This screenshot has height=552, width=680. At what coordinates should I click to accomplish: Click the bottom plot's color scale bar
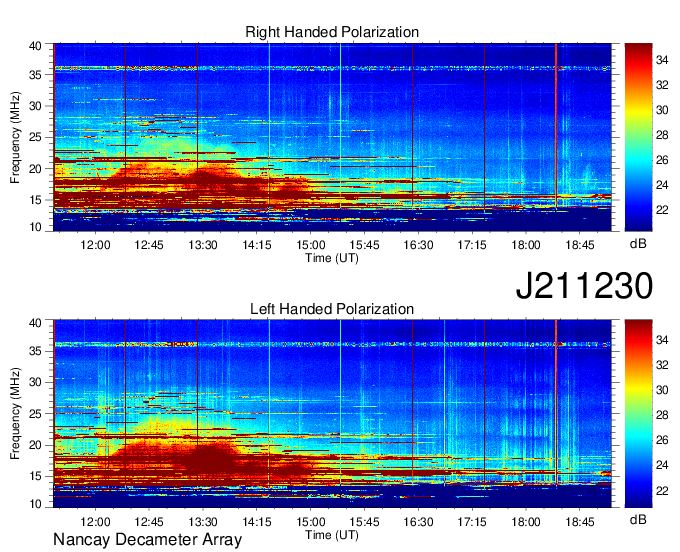[638, 413]
